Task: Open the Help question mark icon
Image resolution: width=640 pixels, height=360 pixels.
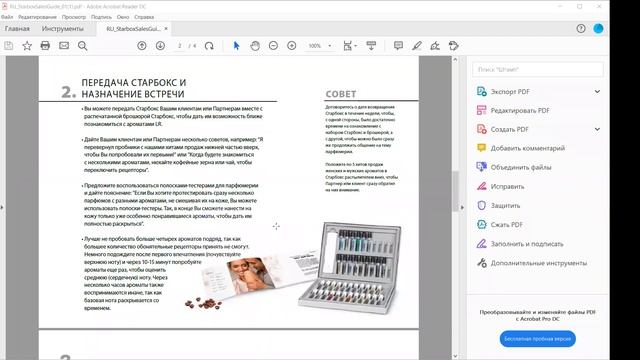Action: [581, 29]
